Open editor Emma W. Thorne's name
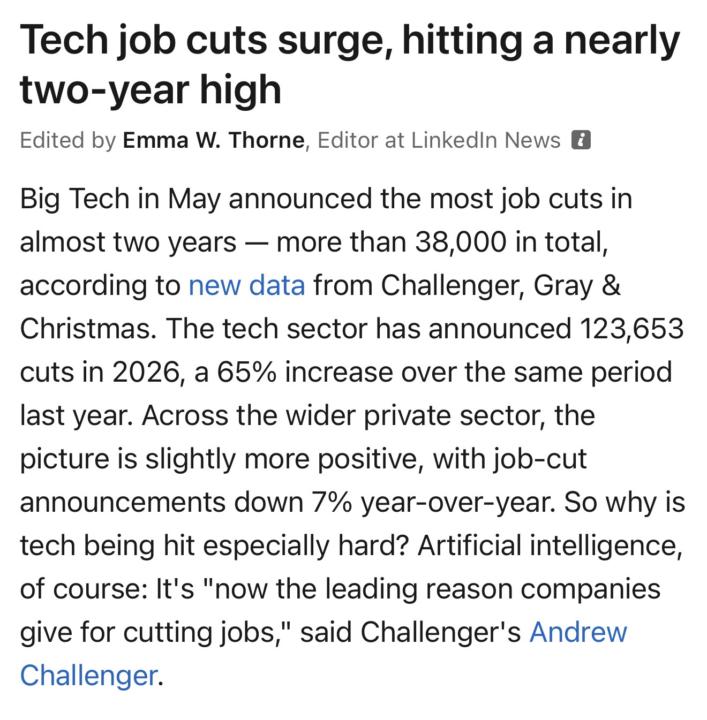This screenshot has width=707, height=720. pos(213,140)
